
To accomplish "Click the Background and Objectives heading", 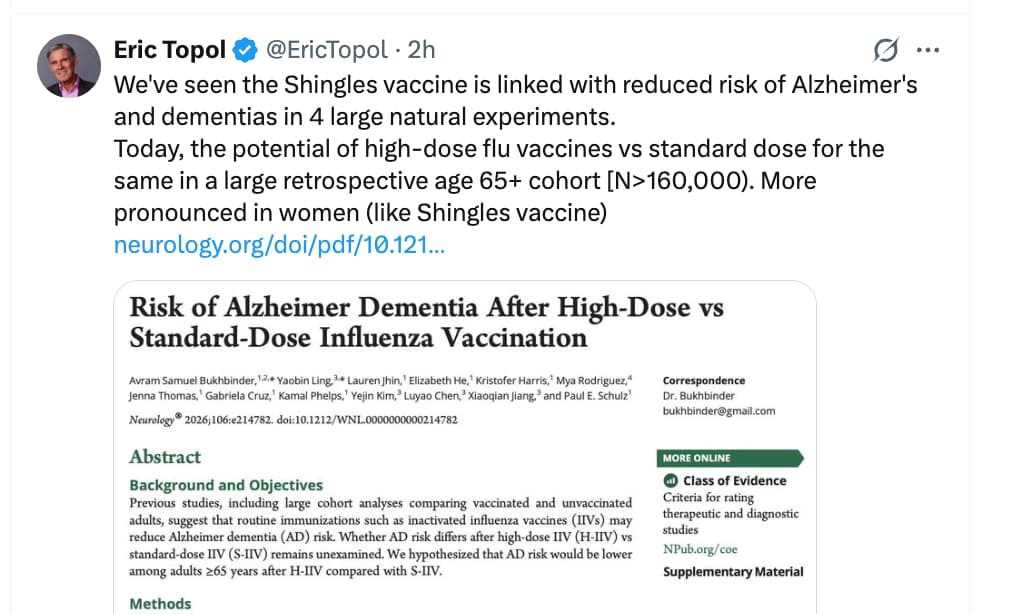I will click(226, 485).
